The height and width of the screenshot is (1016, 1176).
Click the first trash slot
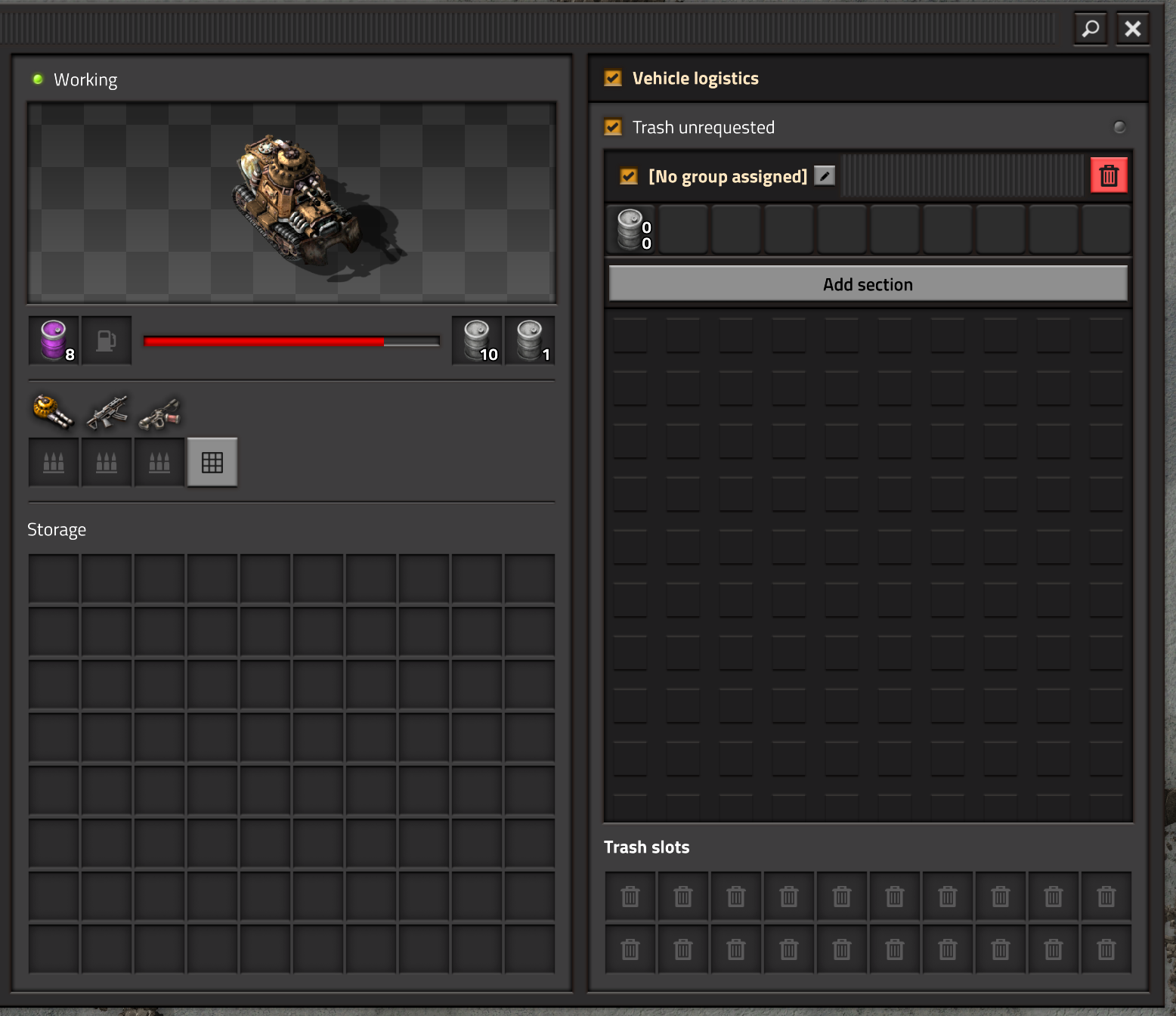(630, 897)
